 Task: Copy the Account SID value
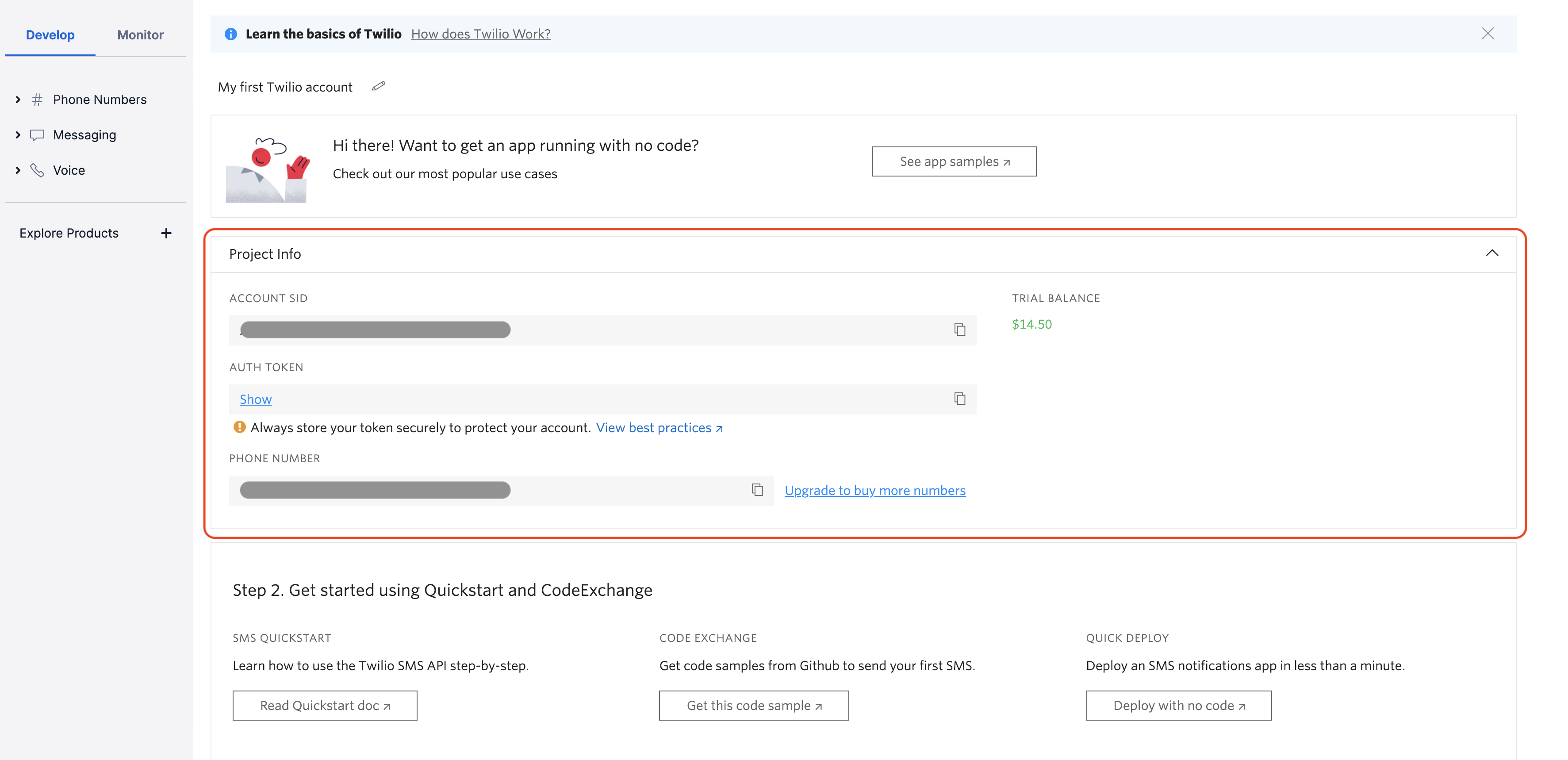pyautogui.click(x=959, y=330)
